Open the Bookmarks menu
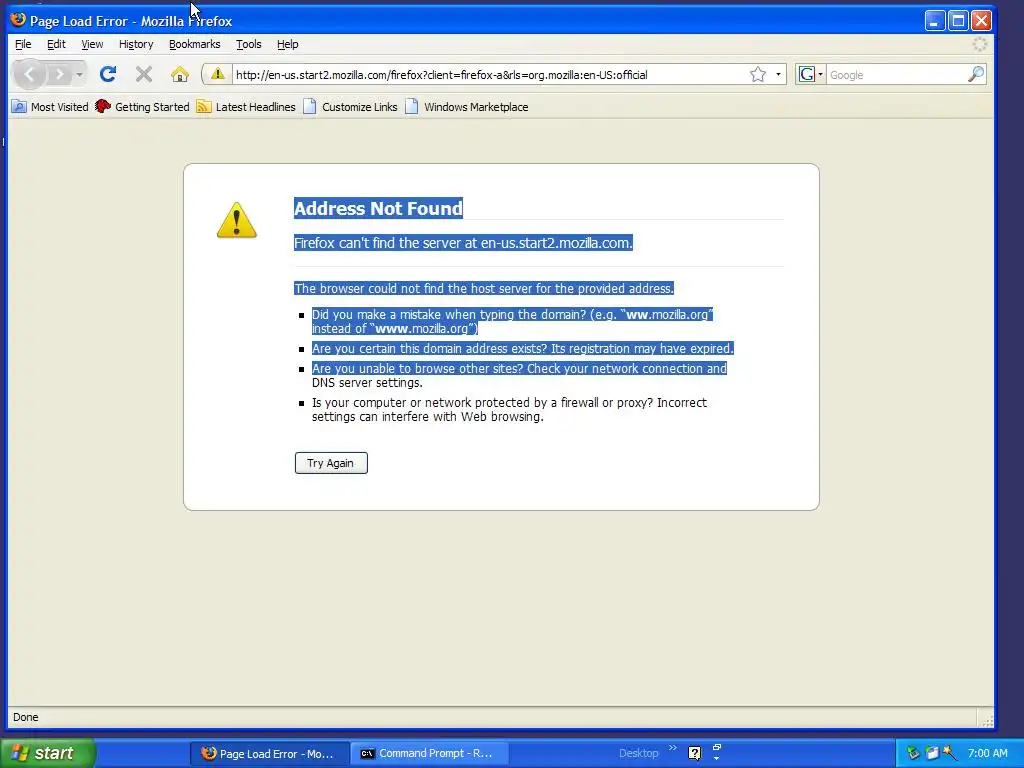The height and width of the screenshot is (768, 1024). [195, 44]
